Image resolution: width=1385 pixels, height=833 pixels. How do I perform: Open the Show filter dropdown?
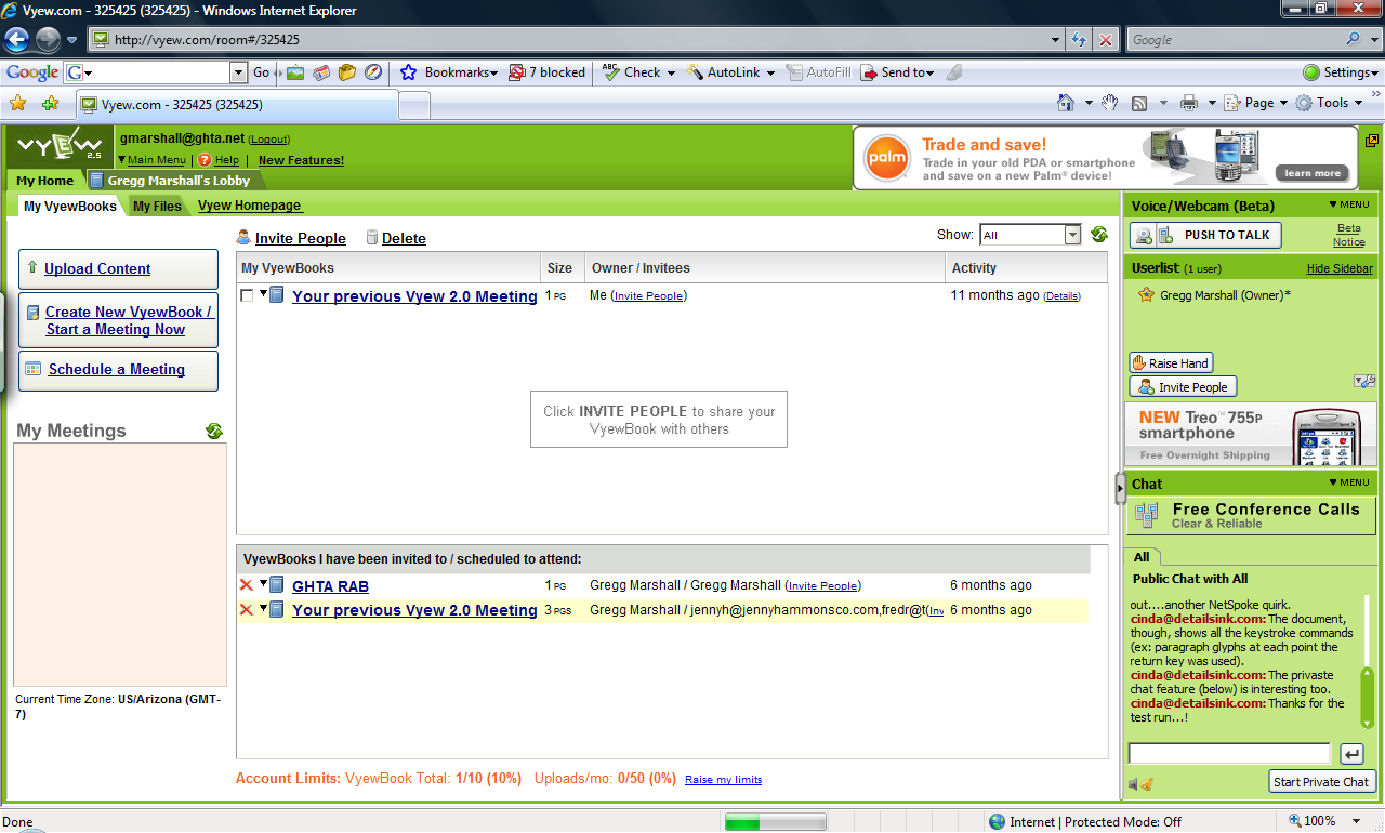coord(1073,235)
